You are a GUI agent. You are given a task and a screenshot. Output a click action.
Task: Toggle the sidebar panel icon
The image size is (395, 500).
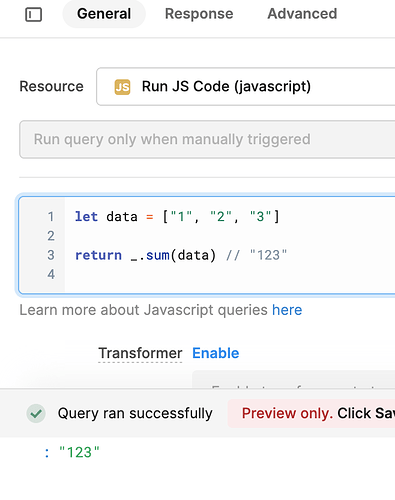34,15
